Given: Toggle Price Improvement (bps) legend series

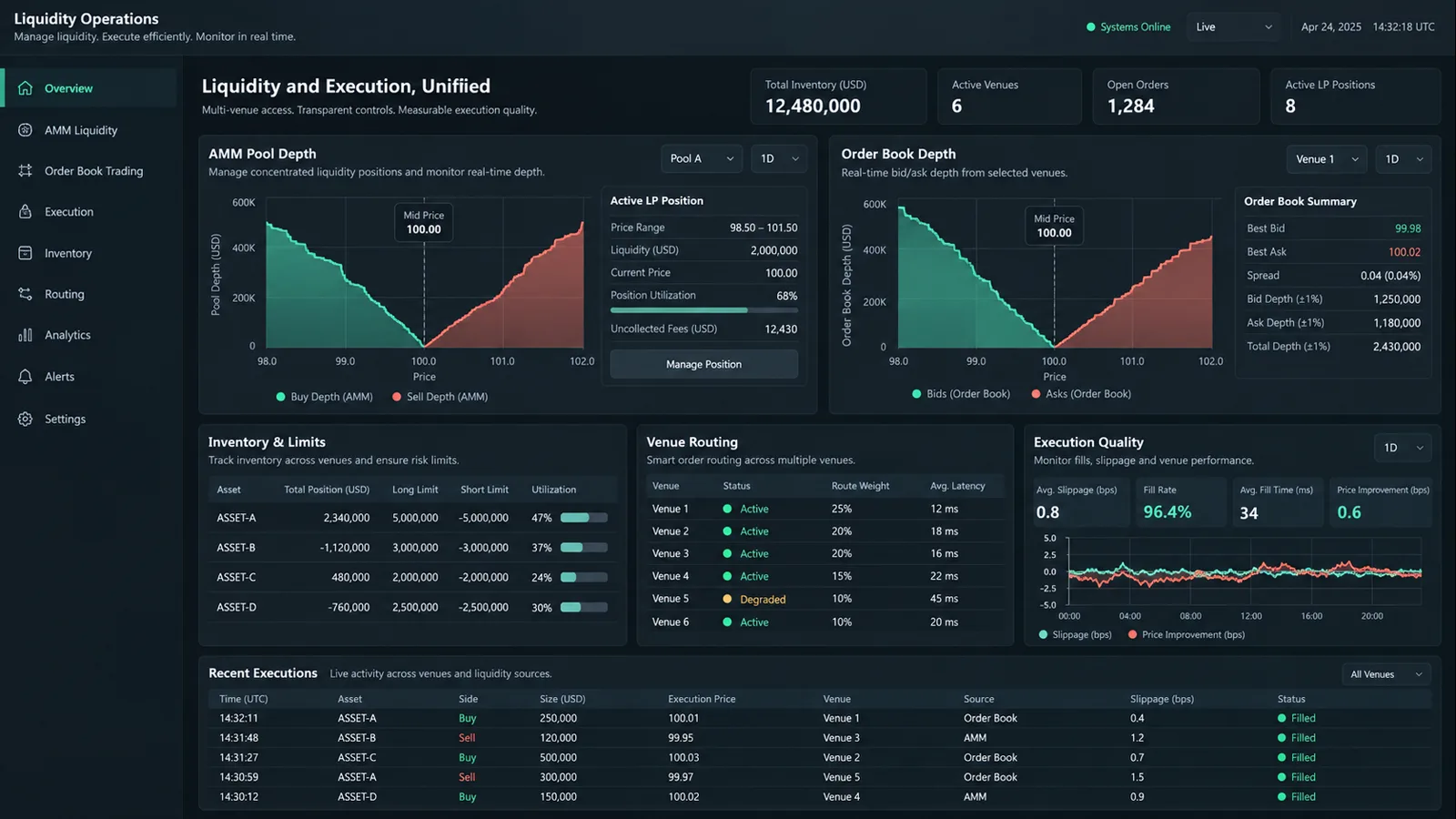Looking at the screenshot, I should pyautogui.click(x=1187, y=634).
